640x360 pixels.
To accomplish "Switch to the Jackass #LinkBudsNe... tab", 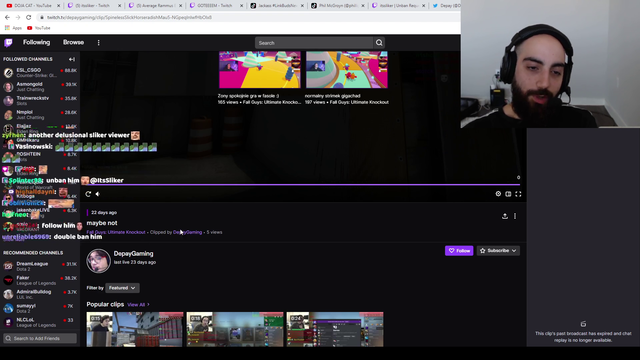I will (x=278, y=6).
